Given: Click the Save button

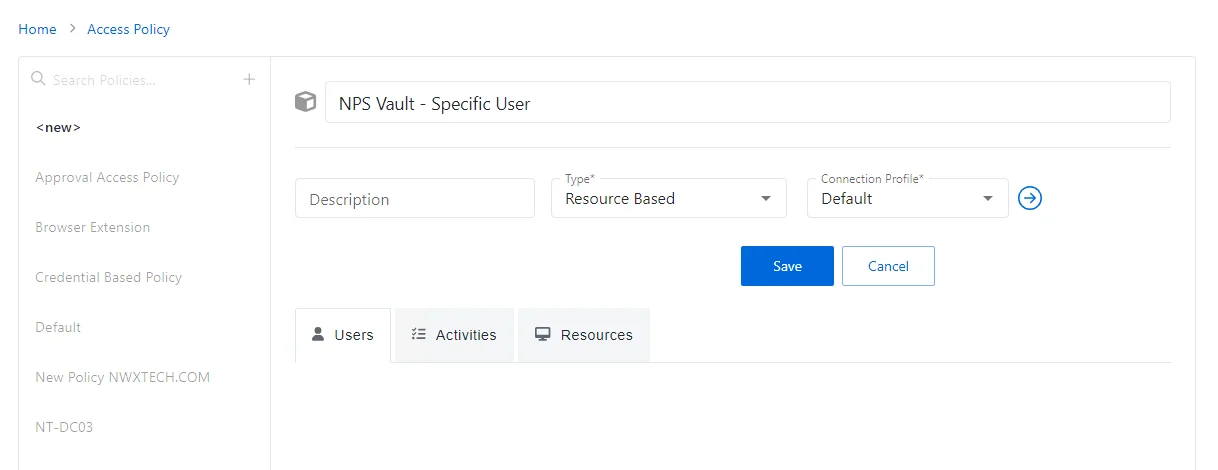Looking at the screenshot, I should click(787, 266).
